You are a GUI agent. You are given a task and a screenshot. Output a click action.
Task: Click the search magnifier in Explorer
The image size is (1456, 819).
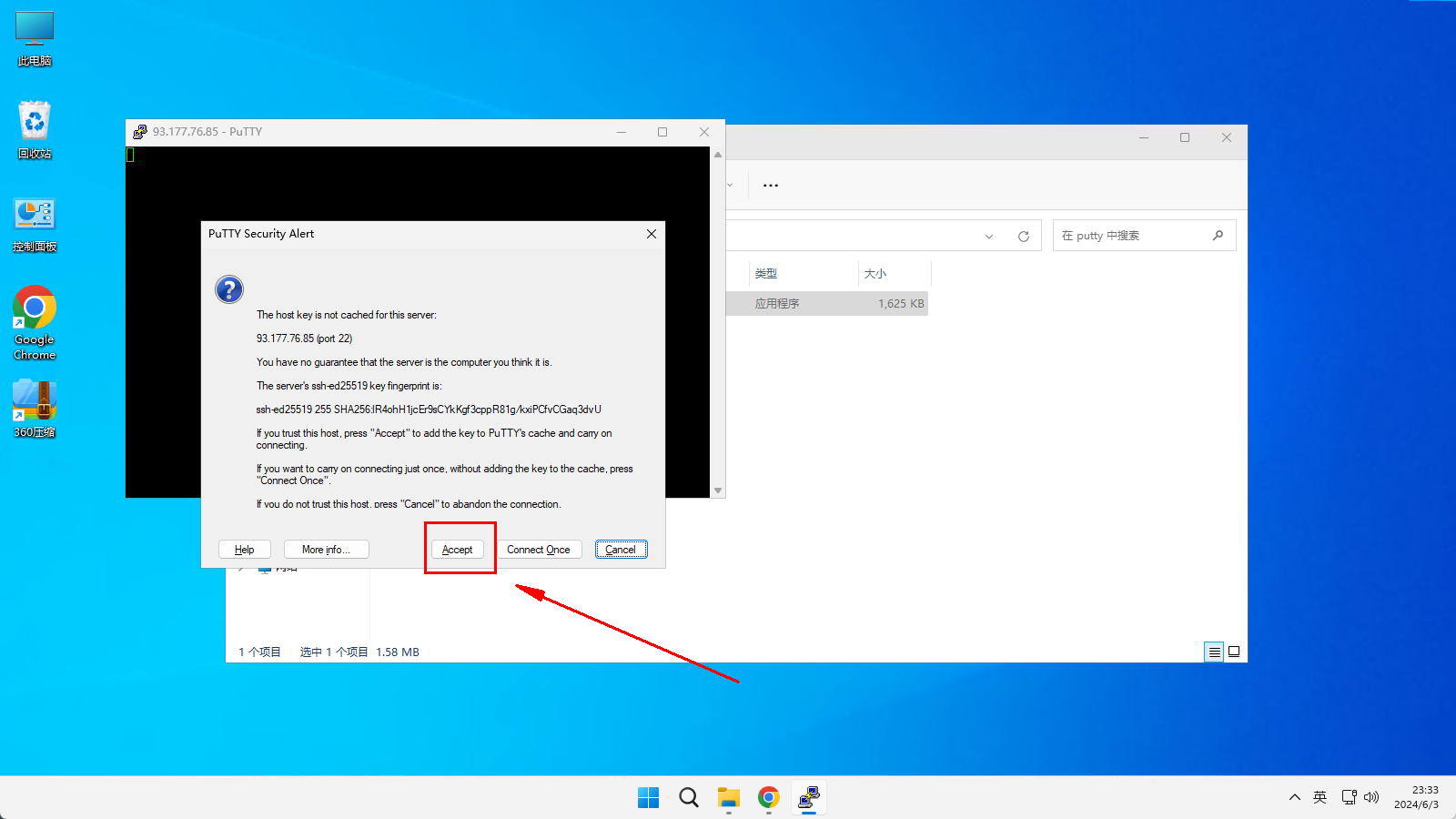tap(1218, 236)
